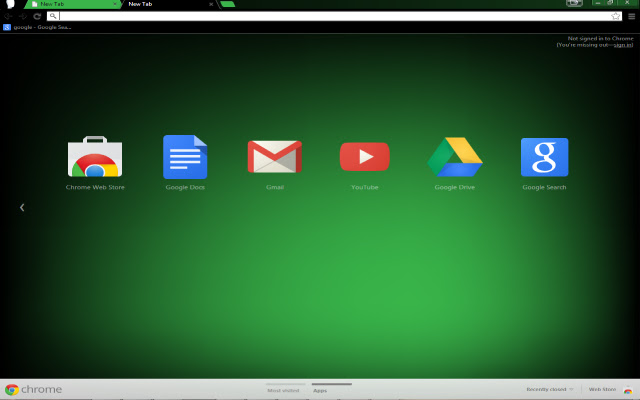Viewport: 640px width, 400px height.
Task: Click the 'Not signed in to Chrome' text
Action: tap(600, 39)
